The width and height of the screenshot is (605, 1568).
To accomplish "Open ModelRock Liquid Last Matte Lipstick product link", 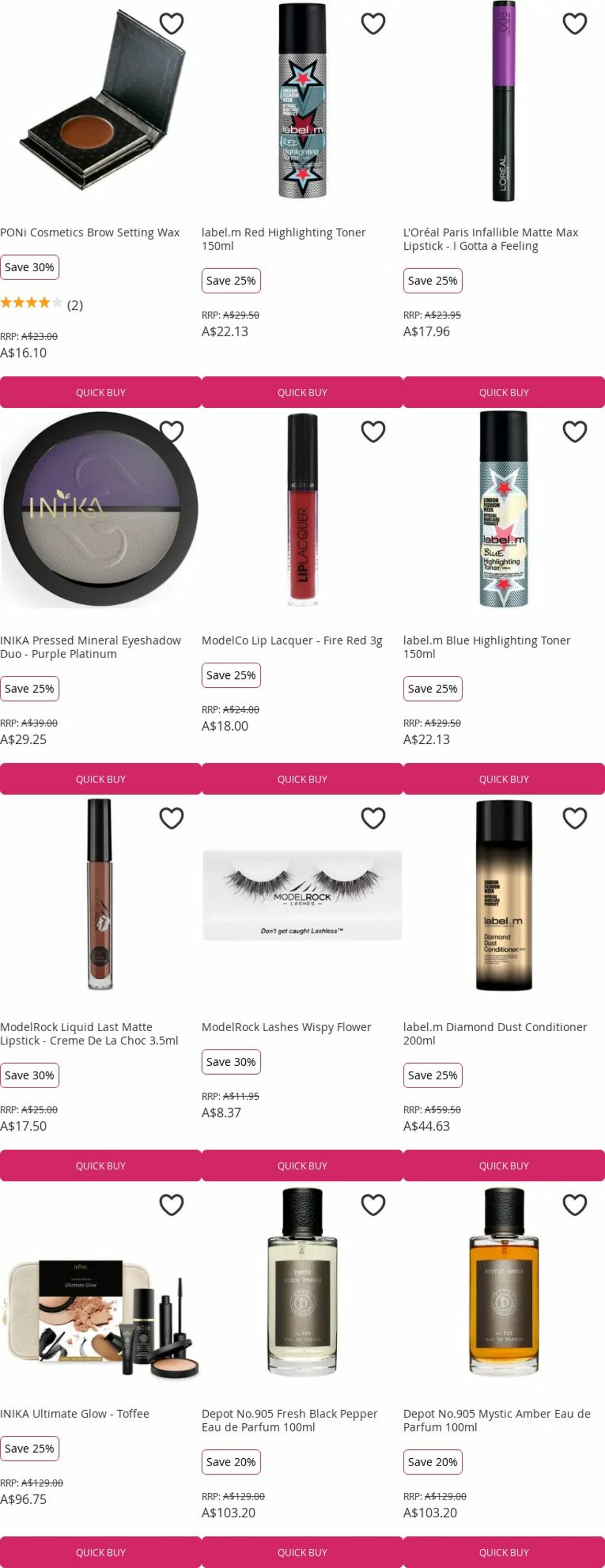I will click(89, 1033).
